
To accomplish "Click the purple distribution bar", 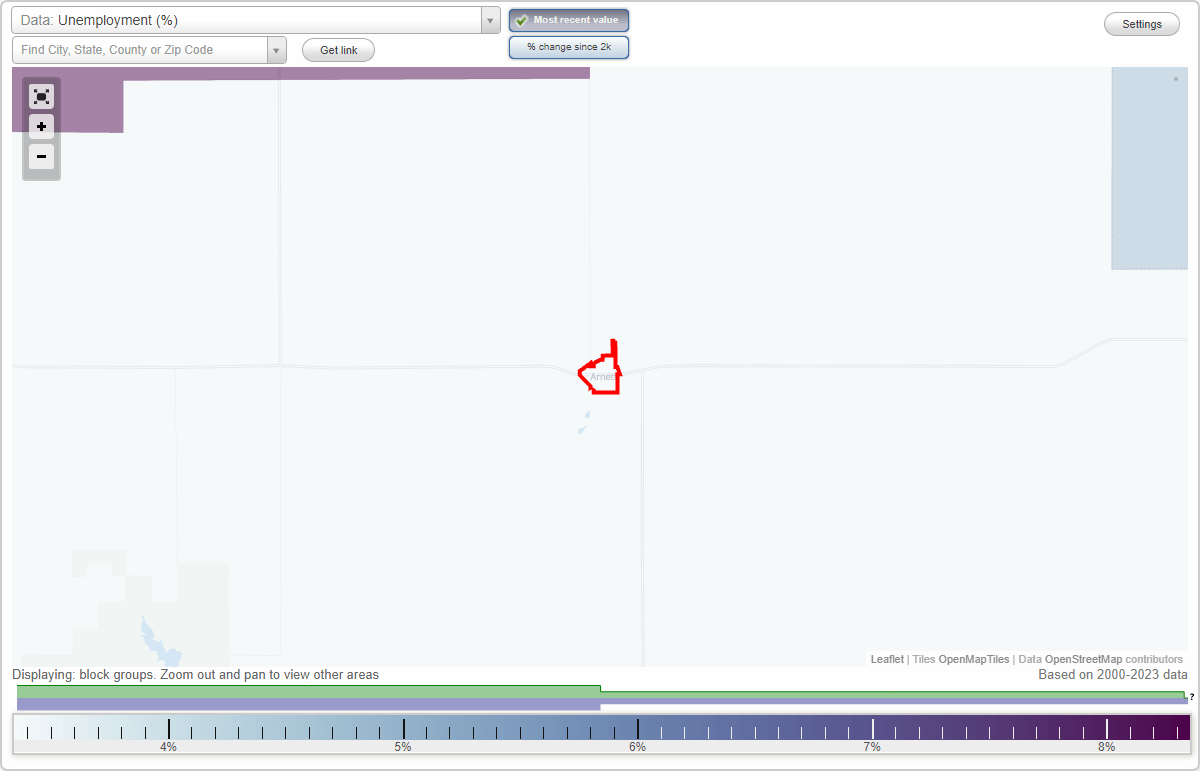I will [308, 704].
